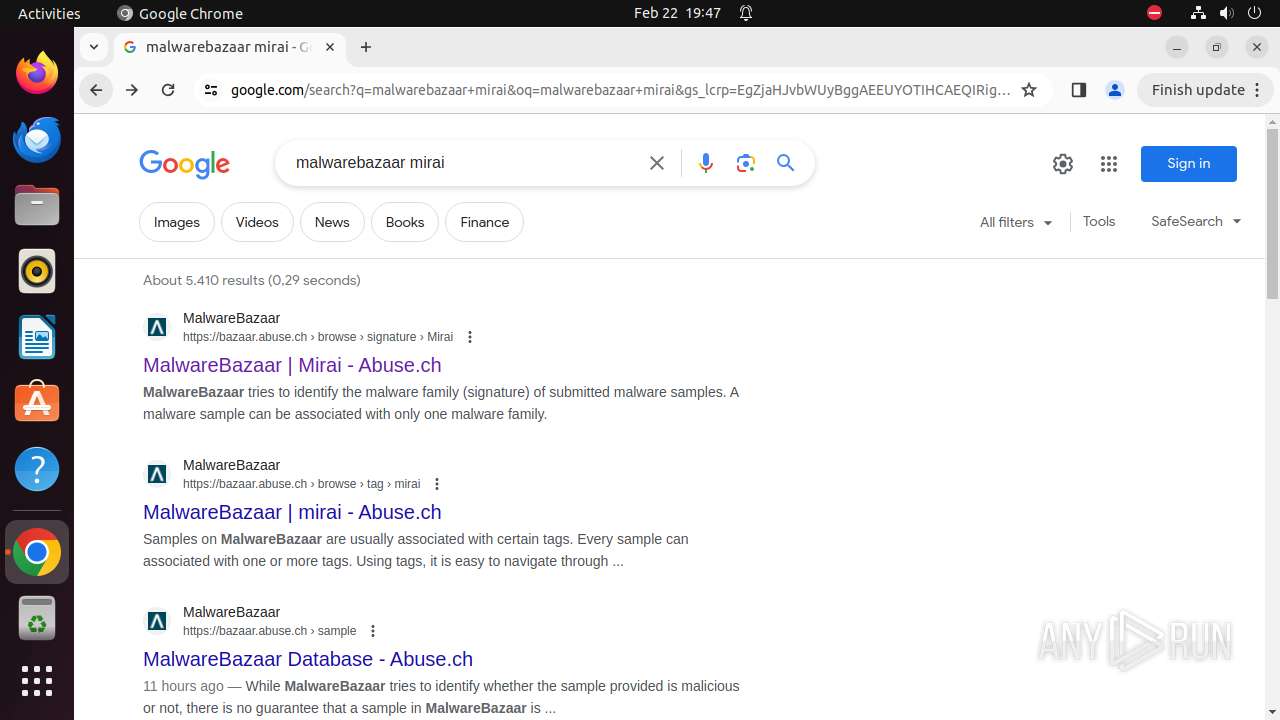
Task: Open MalwareBazaar Database - Abuse.ch link
Action: pos(308,659)
